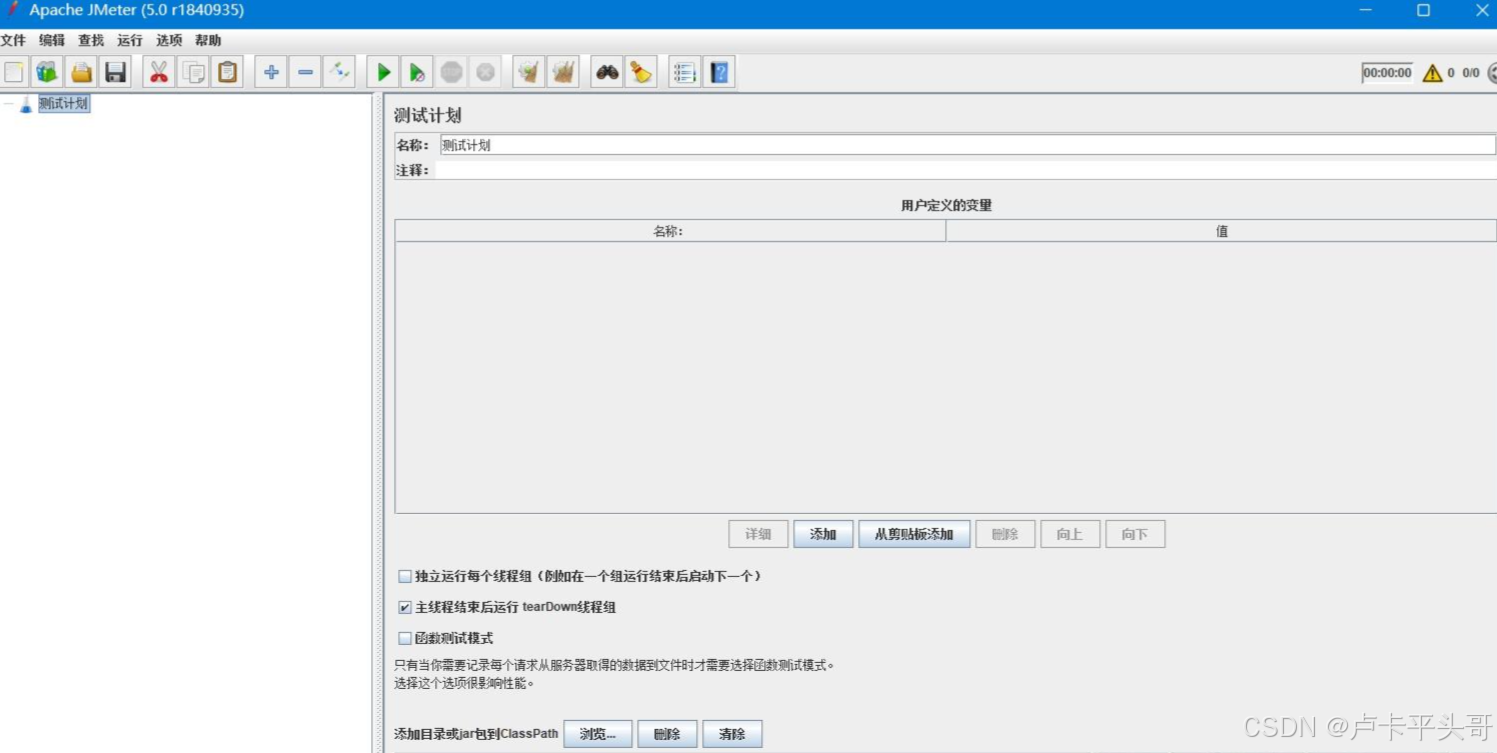Click the Shutdown test icon

[x=485, y=72]
